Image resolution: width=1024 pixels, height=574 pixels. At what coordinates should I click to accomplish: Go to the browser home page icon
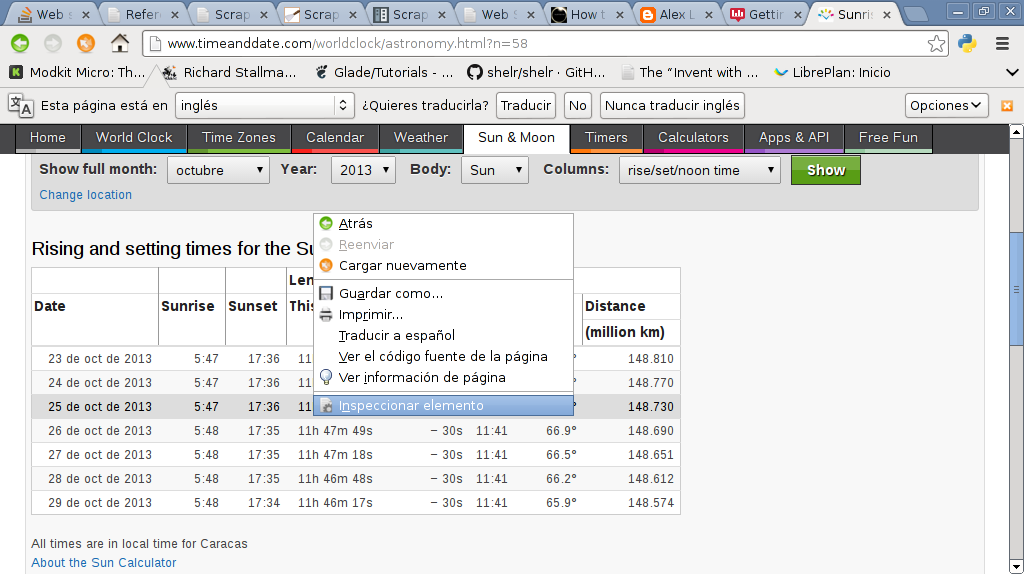tap(120, 43)
